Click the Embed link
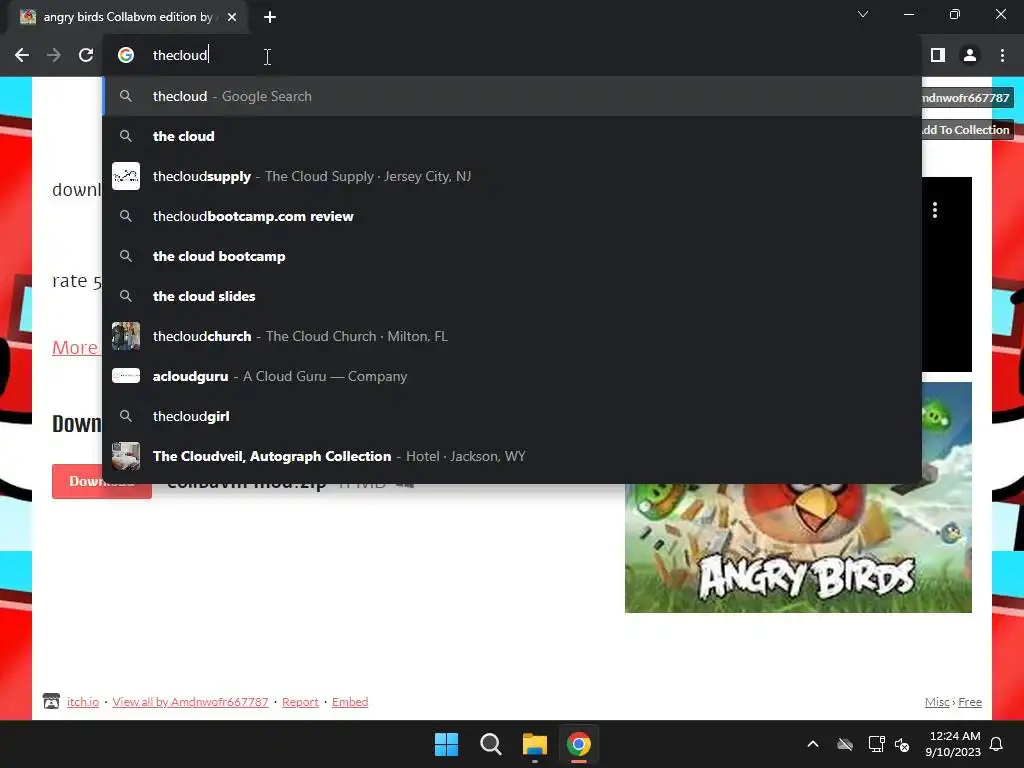 (x=350, y=702)
